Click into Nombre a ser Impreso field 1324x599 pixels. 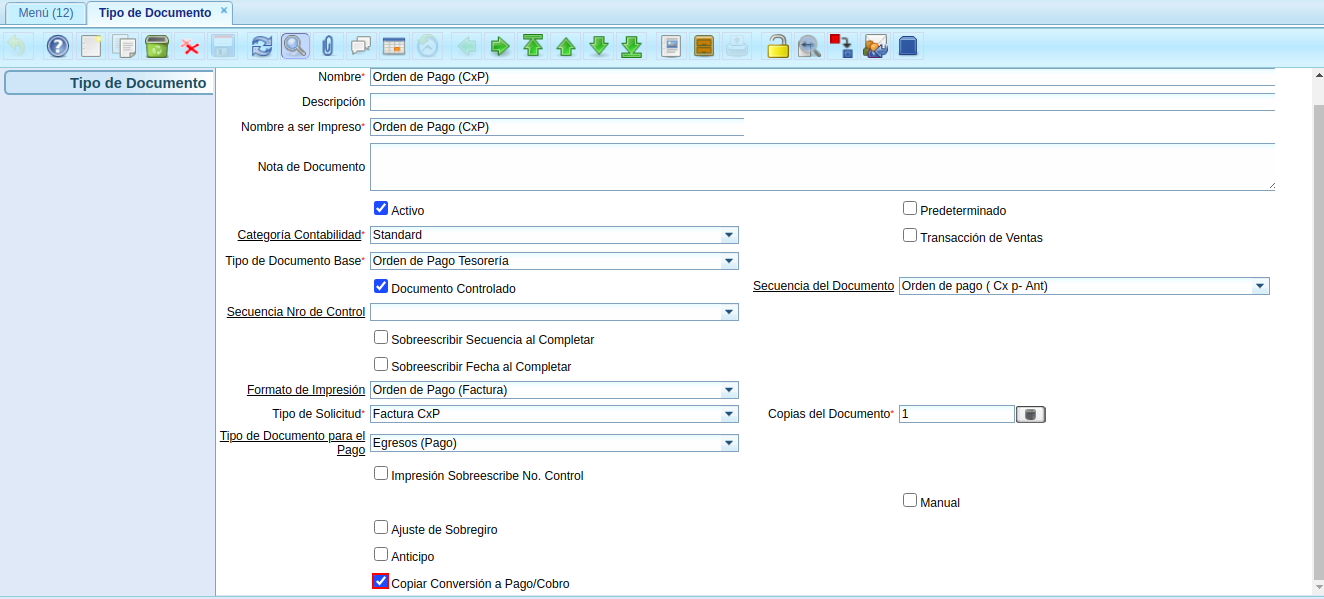557,127
